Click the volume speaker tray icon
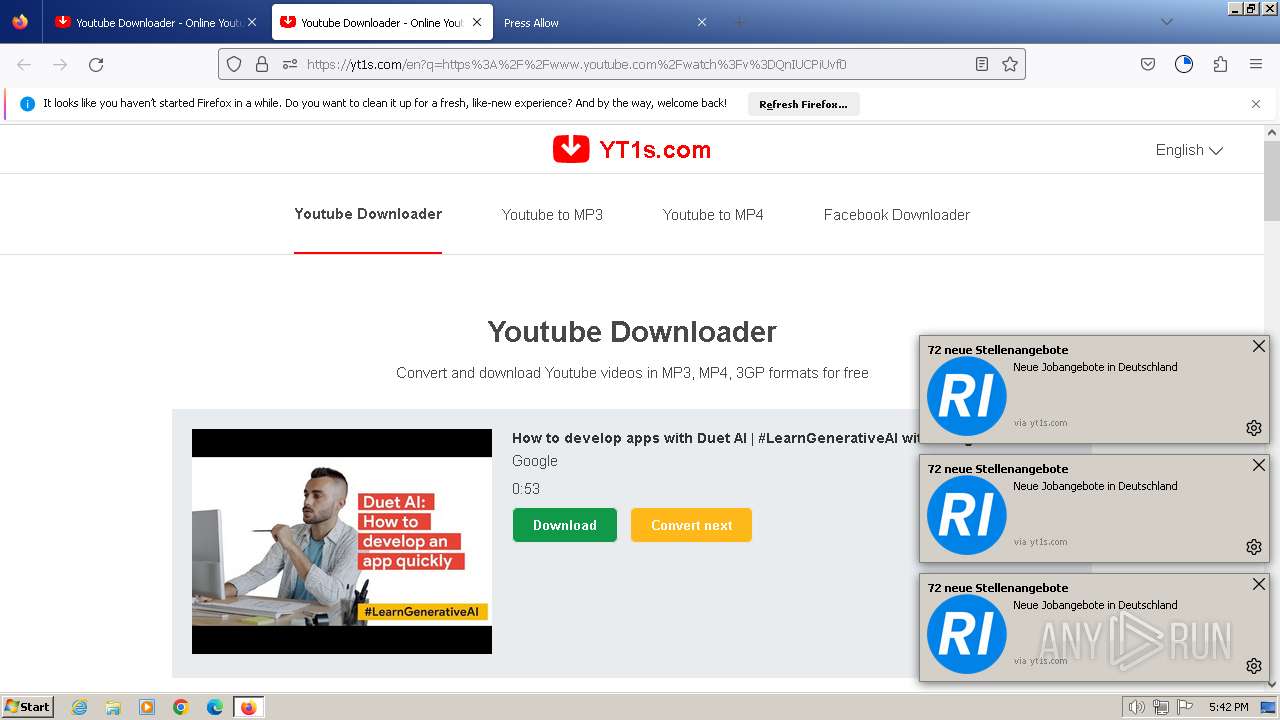The width and height of the screenshot is (1280, 720). click(1136, 707)
